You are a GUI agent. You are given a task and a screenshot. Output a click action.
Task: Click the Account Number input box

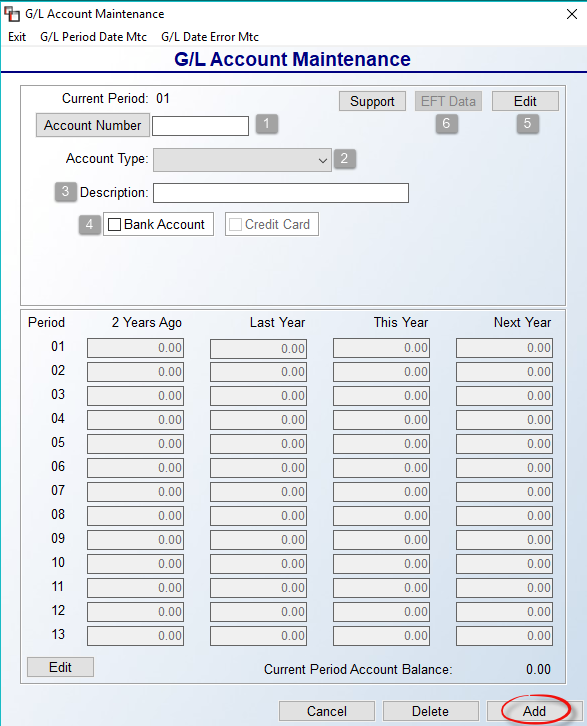click(x=200, y=126)
